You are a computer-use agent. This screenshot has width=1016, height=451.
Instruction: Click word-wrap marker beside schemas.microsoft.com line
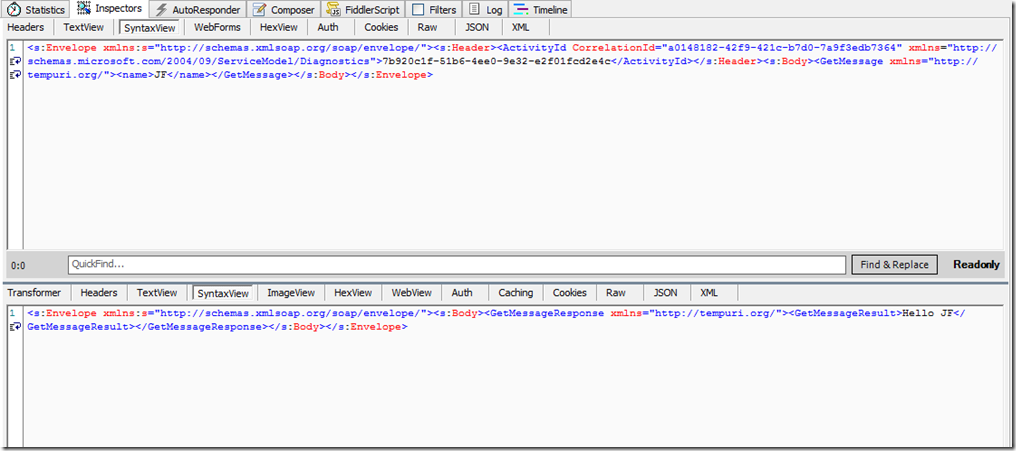16,61
